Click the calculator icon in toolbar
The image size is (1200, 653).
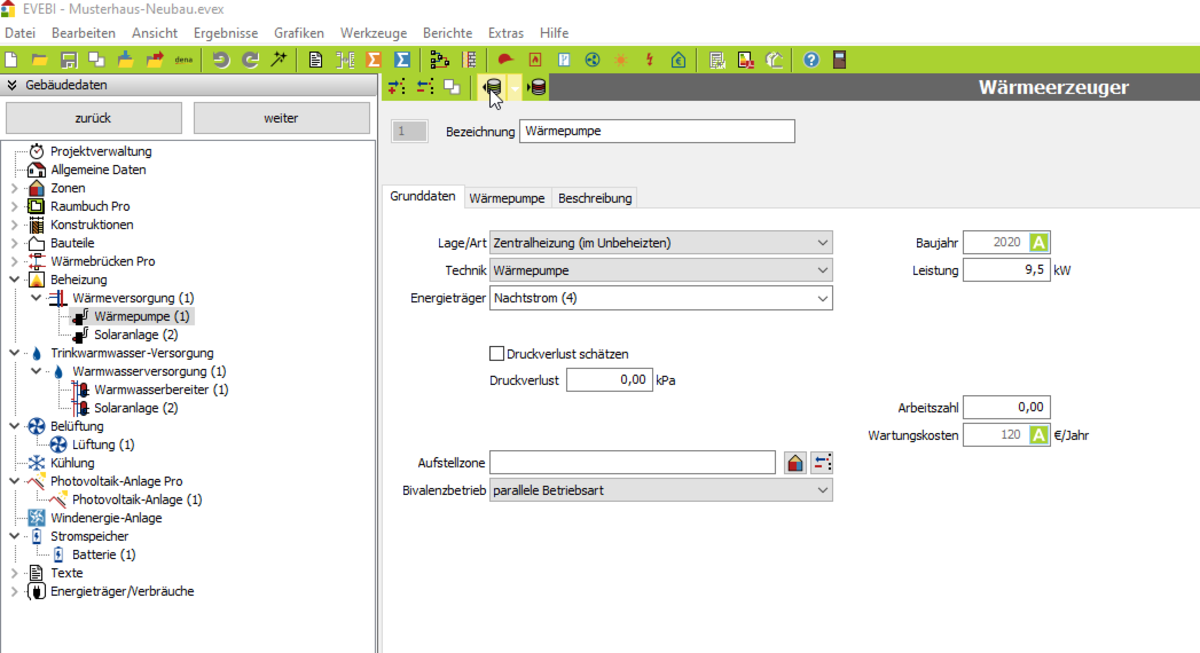839,60
